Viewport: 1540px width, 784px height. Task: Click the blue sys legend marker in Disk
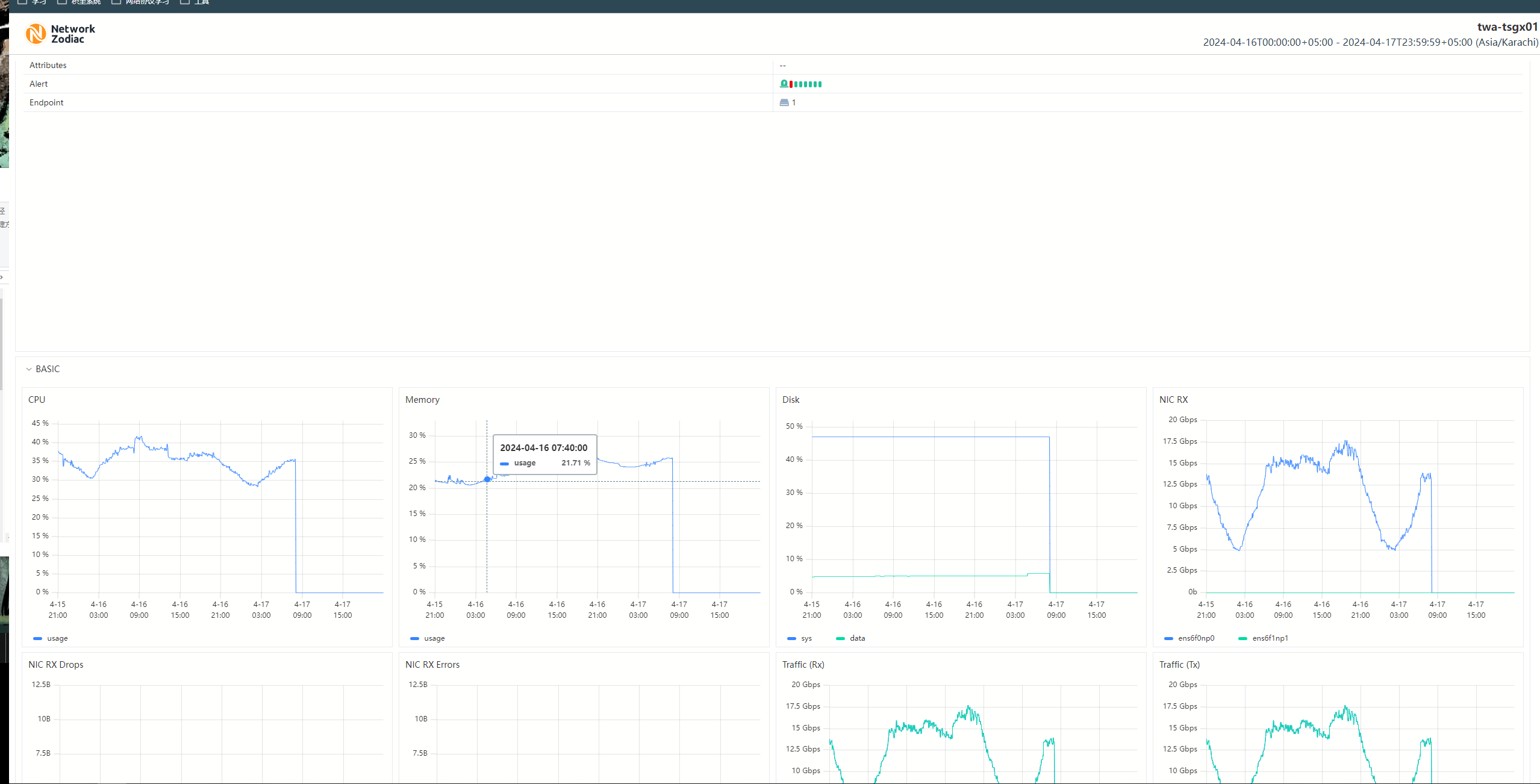tap(791, 638)
